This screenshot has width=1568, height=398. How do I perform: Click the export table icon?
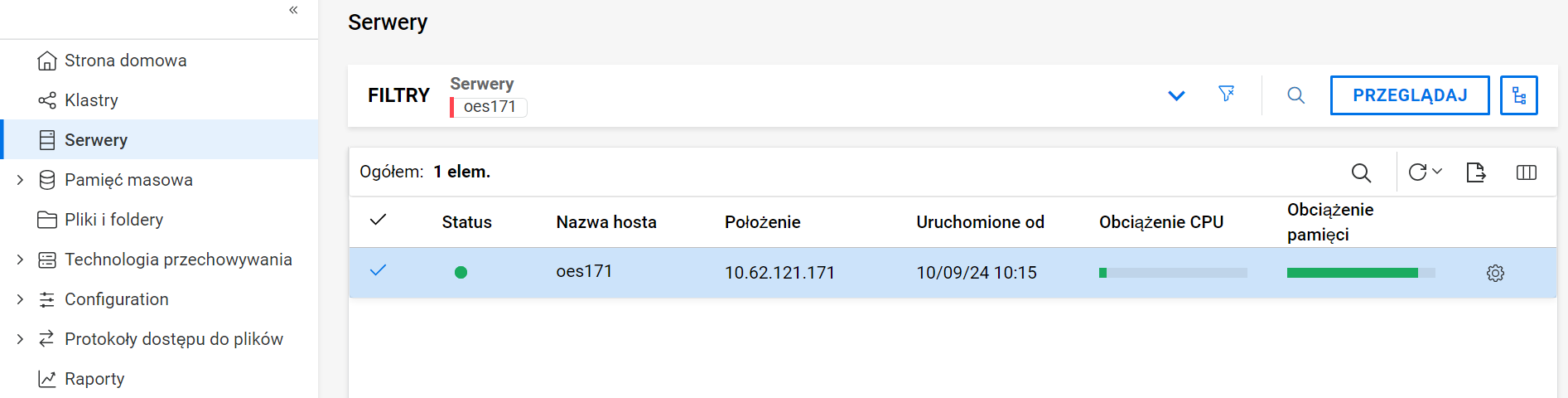1475,172
